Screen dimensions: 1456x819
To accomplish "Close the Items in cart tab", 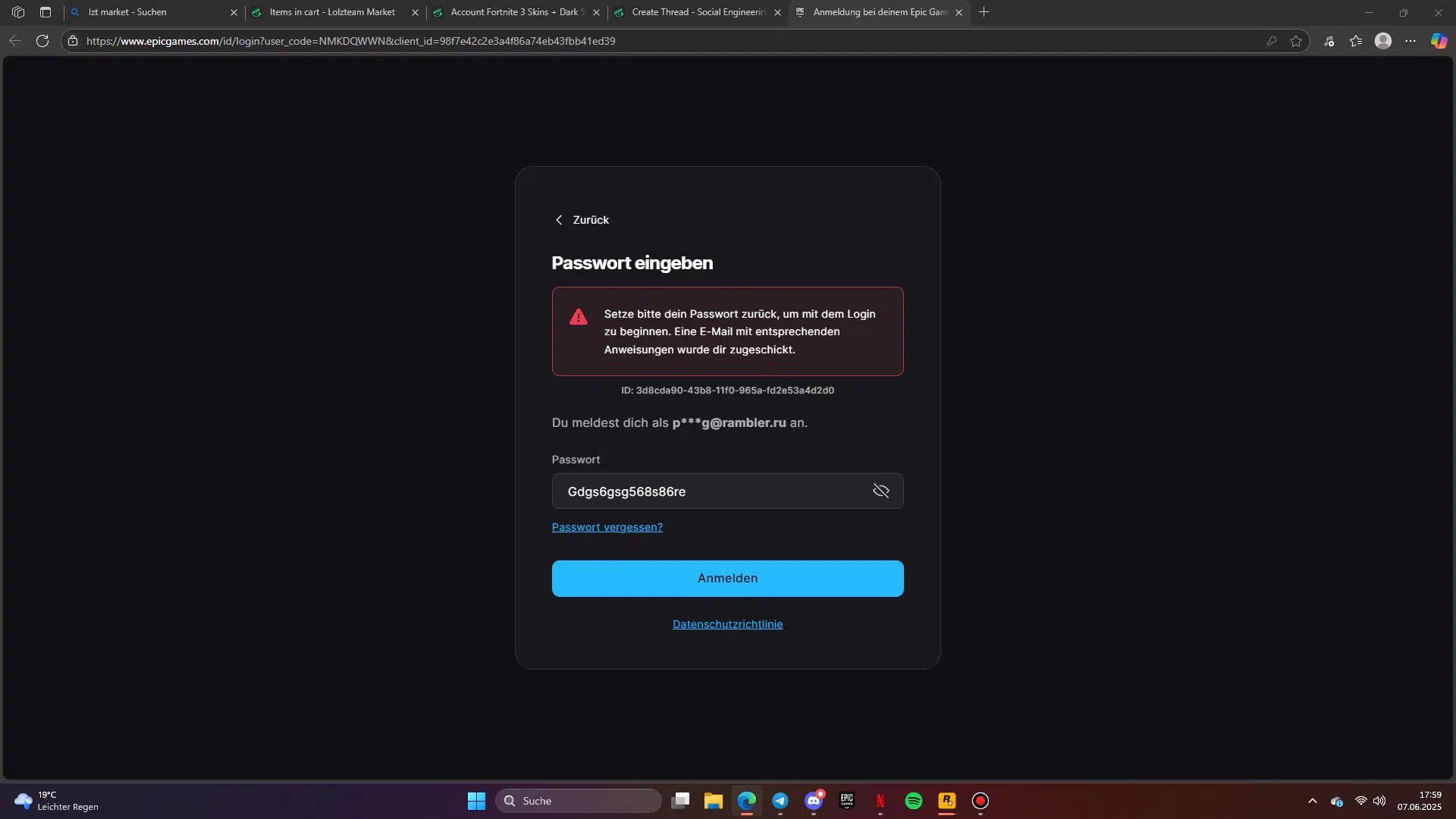I will [x=415, y=13].
